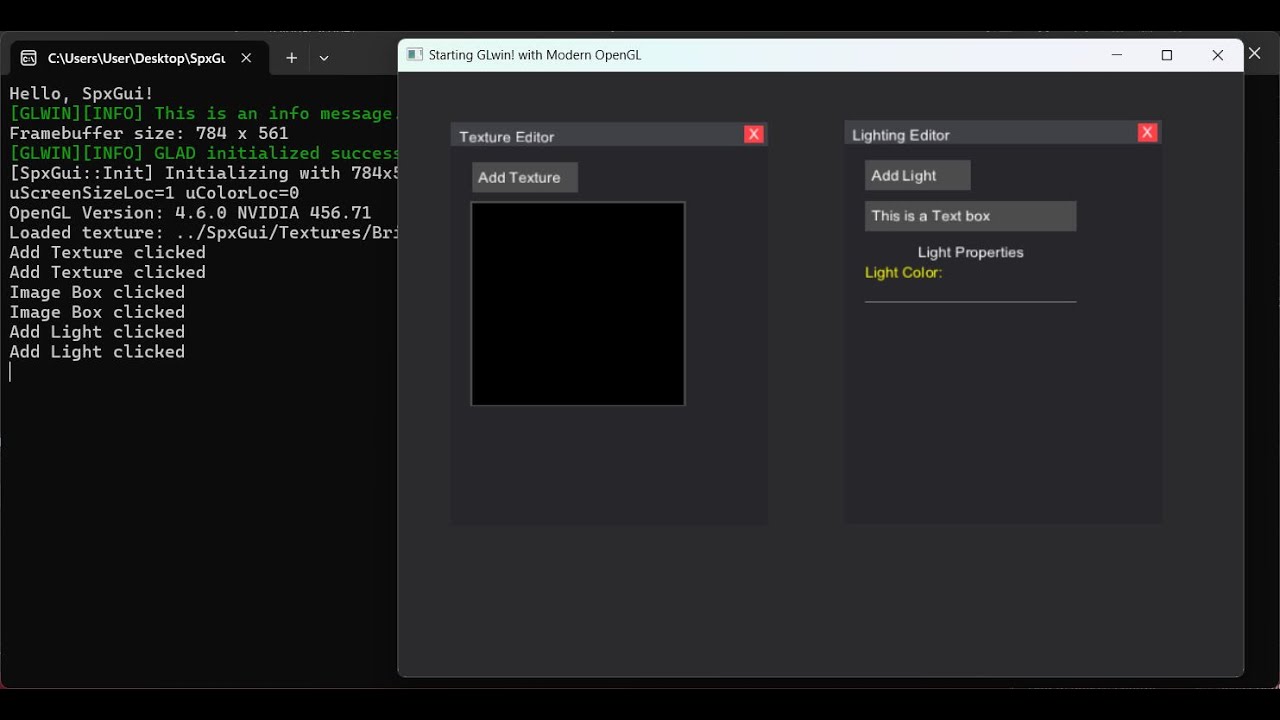1280x720 pixels.
Task: Click the terminal tab's console icon
Action: 29,58
